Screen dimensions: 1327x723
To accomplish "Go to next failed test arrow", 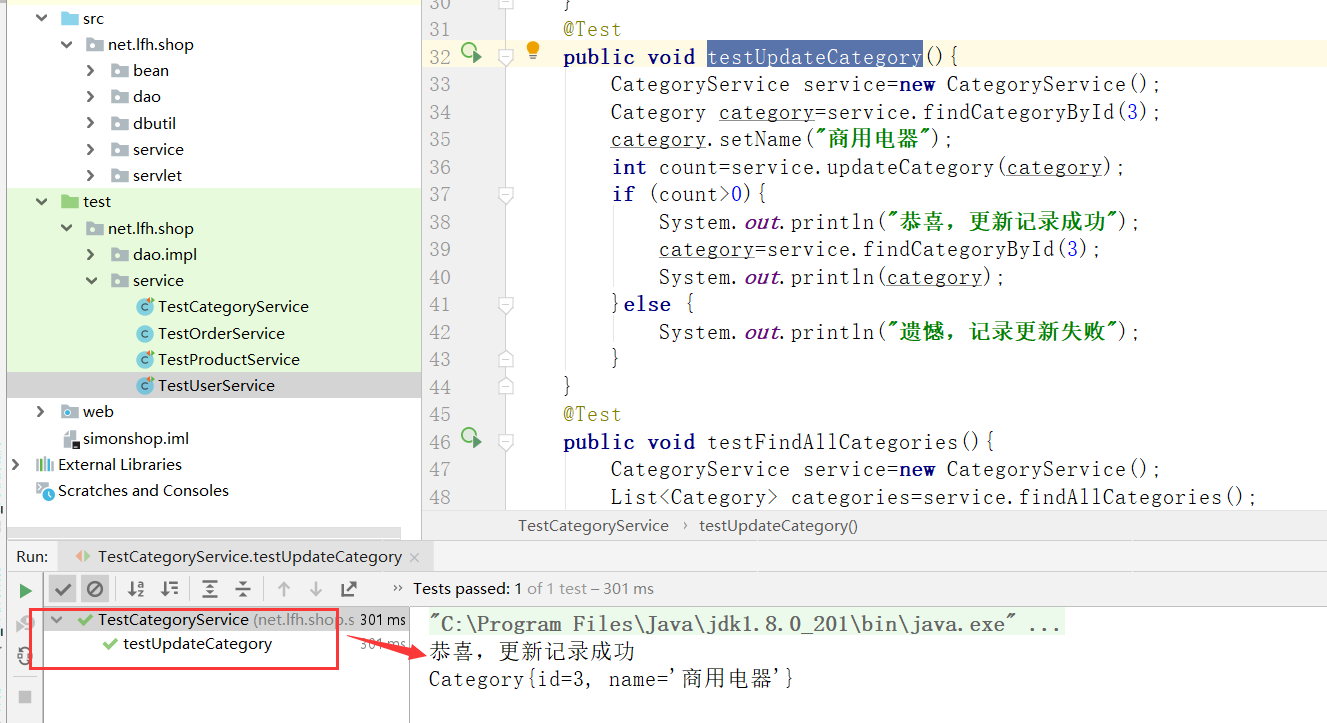I will tap(316, 590).
